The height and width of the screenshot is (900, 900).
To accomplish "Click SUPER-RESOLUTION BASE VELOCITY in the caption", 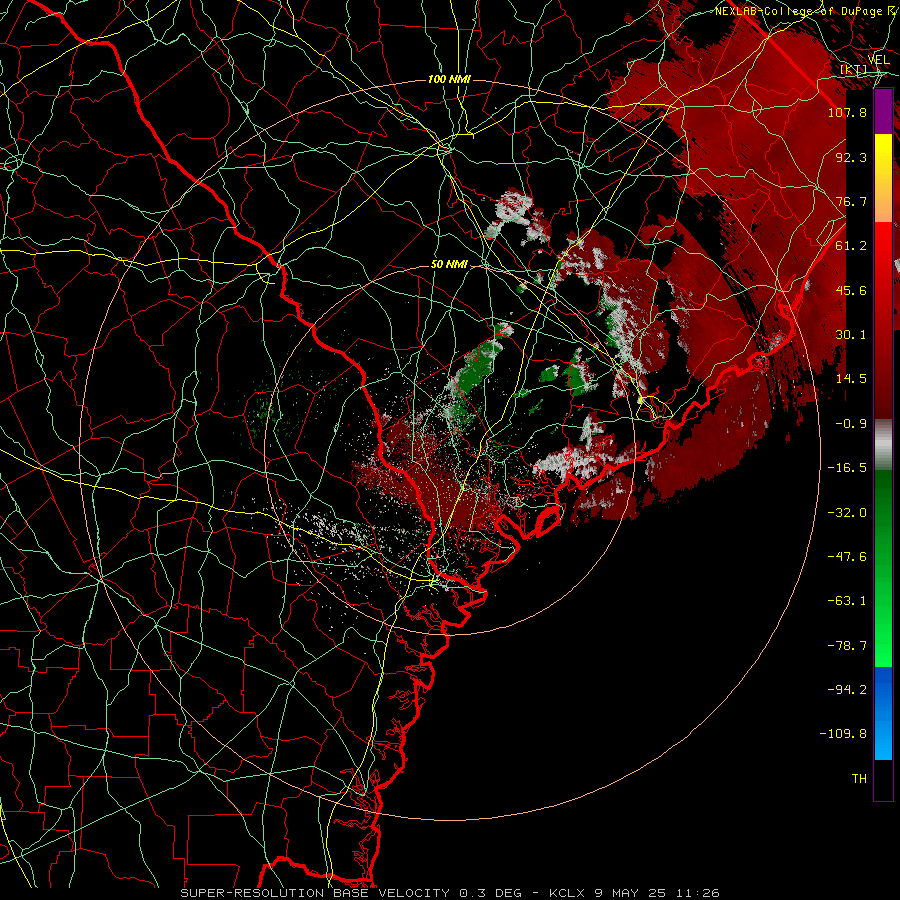I will point(315,893).
